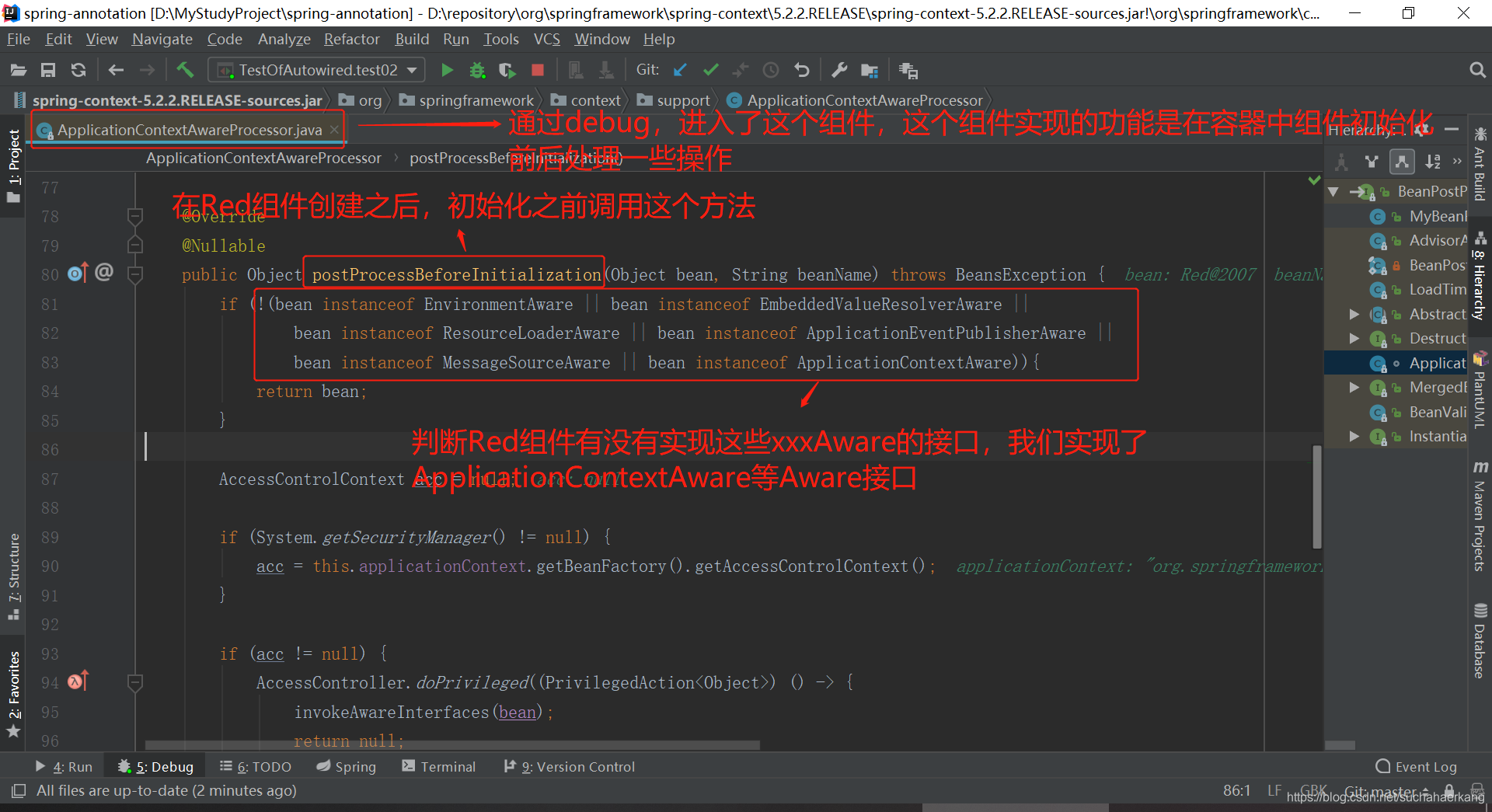Click the editor horizontal scrollbar thumb

[452, 745]
